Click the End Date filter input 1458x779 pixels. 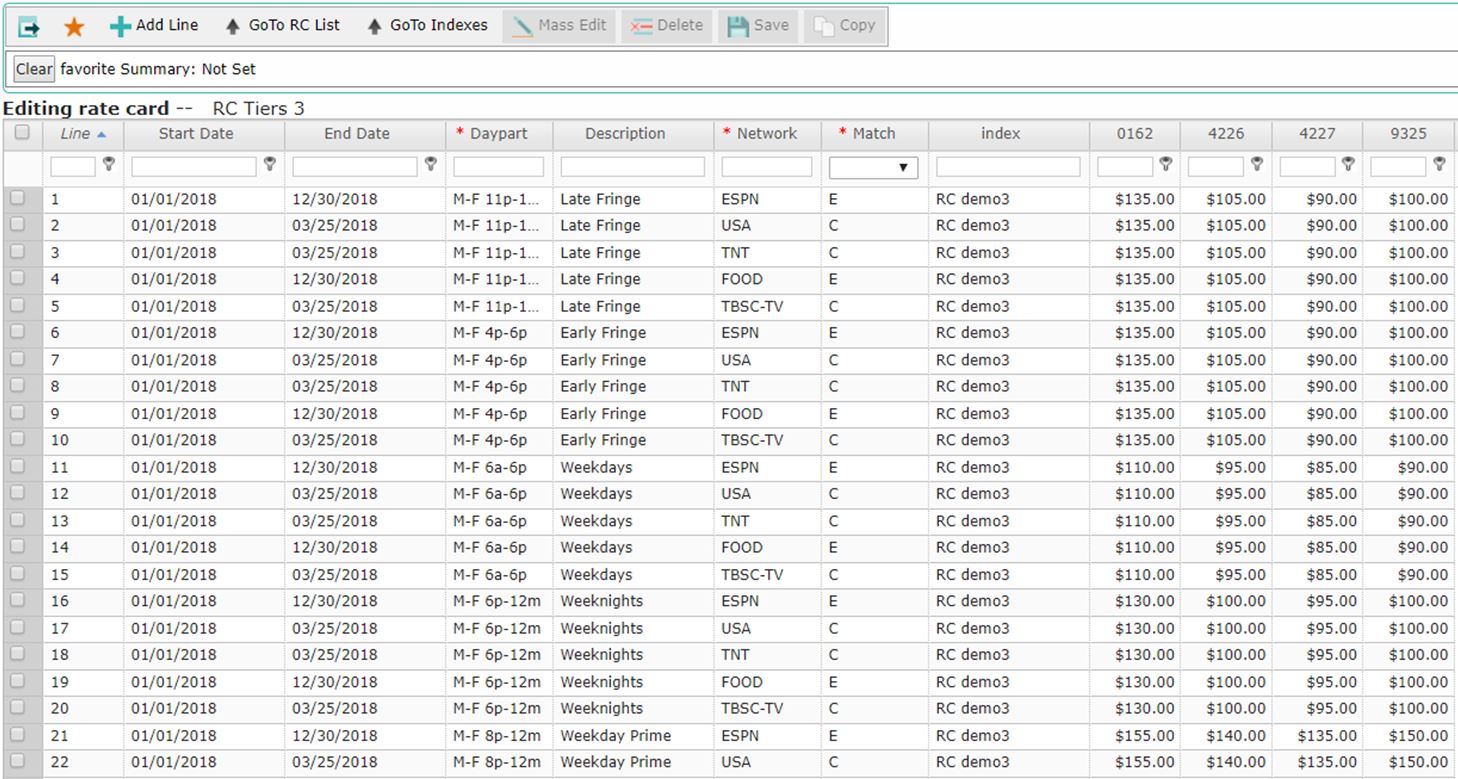pyautogui.click(x=355, y=167)
